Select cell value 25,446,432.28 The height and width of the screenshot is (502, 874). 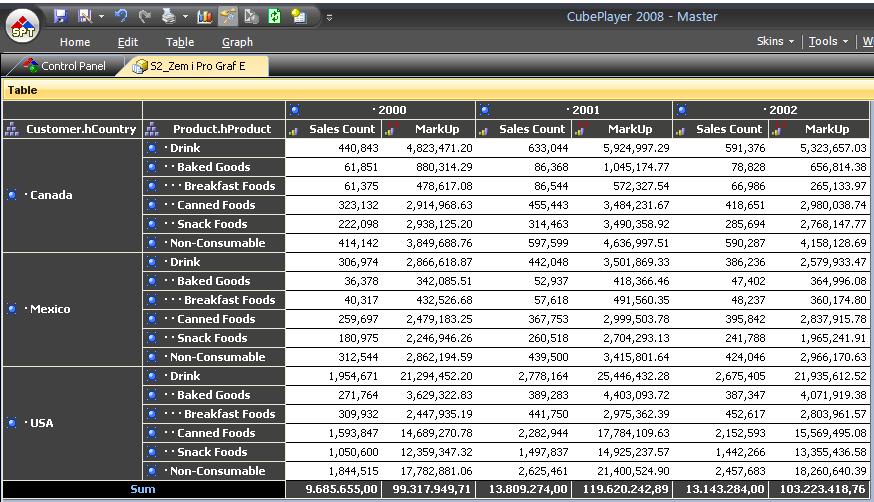[633, 376]
